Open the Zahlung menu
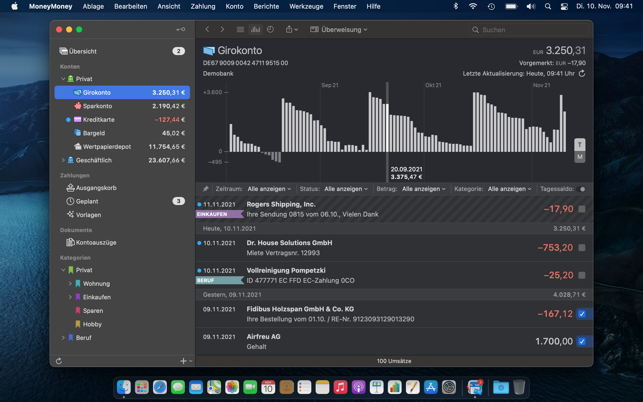 pyautogui.click(x=203, y=6)
